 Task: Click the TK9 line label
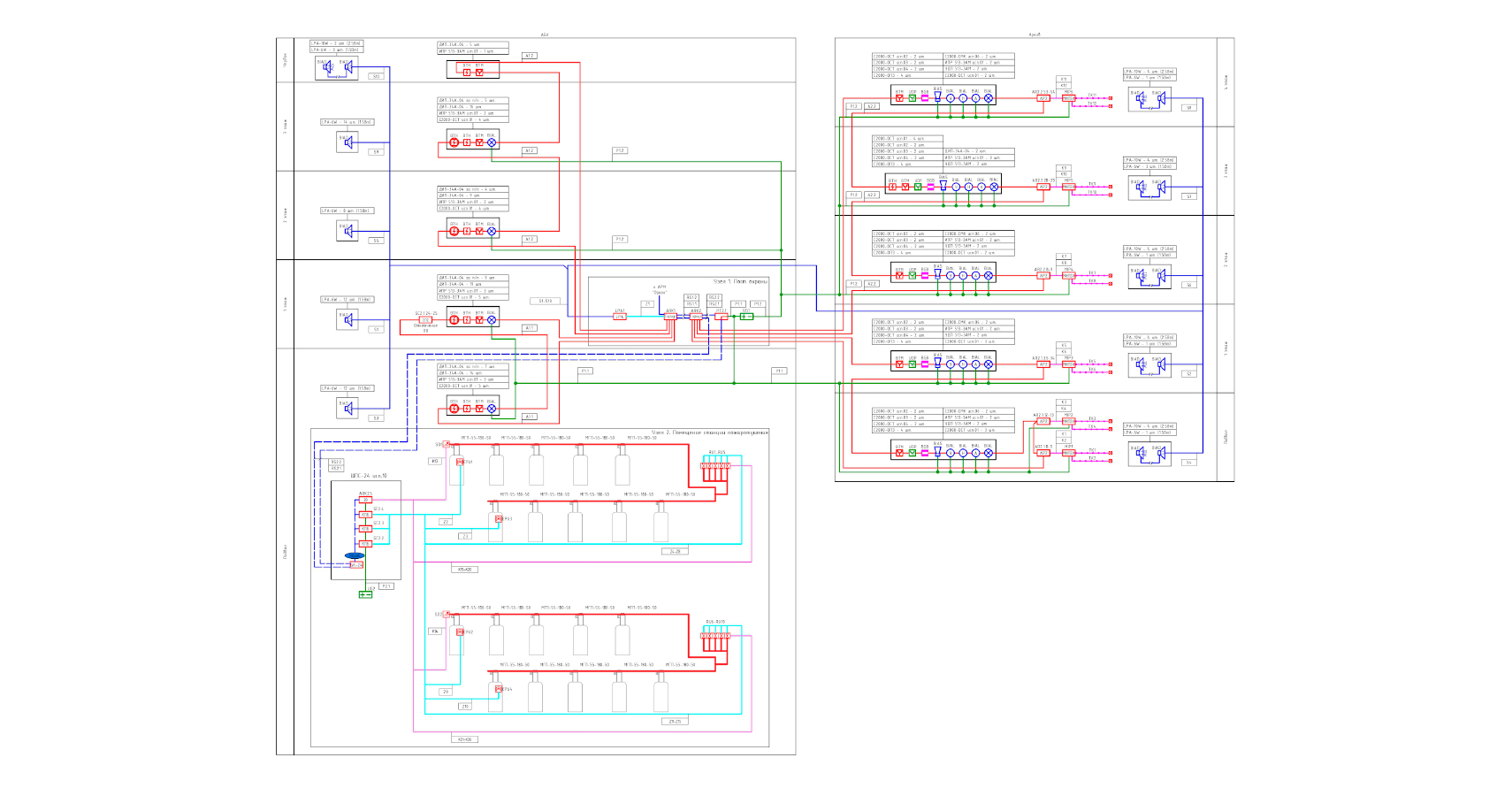point(1092,184)
